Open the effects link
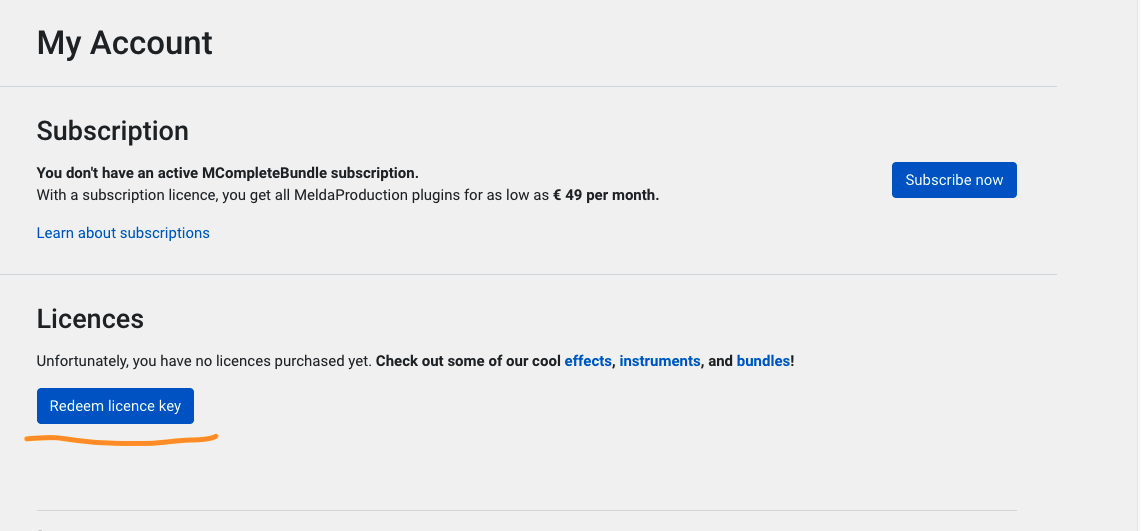Image resolution: width=1141 pixels, height=531 pixels. tap(588, 361)
